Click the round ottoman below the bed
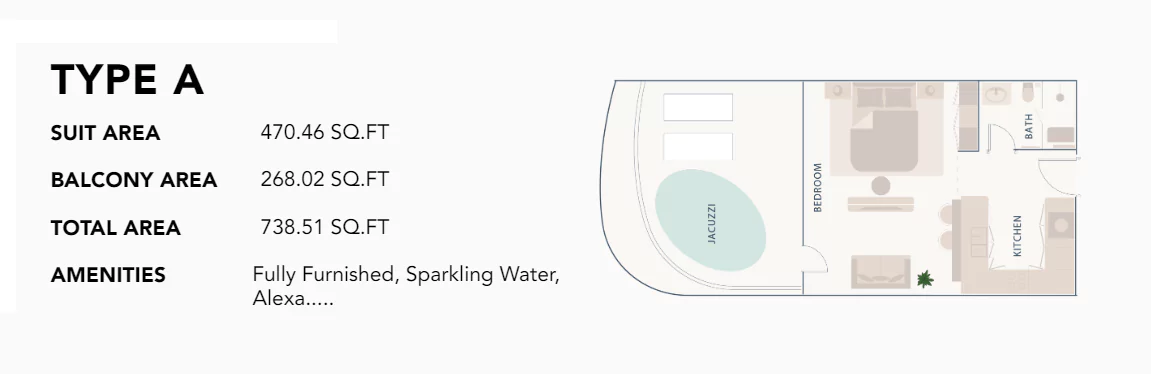This screenshot has width=1151, height=374. pyautogui.click(x=881, y=184)
